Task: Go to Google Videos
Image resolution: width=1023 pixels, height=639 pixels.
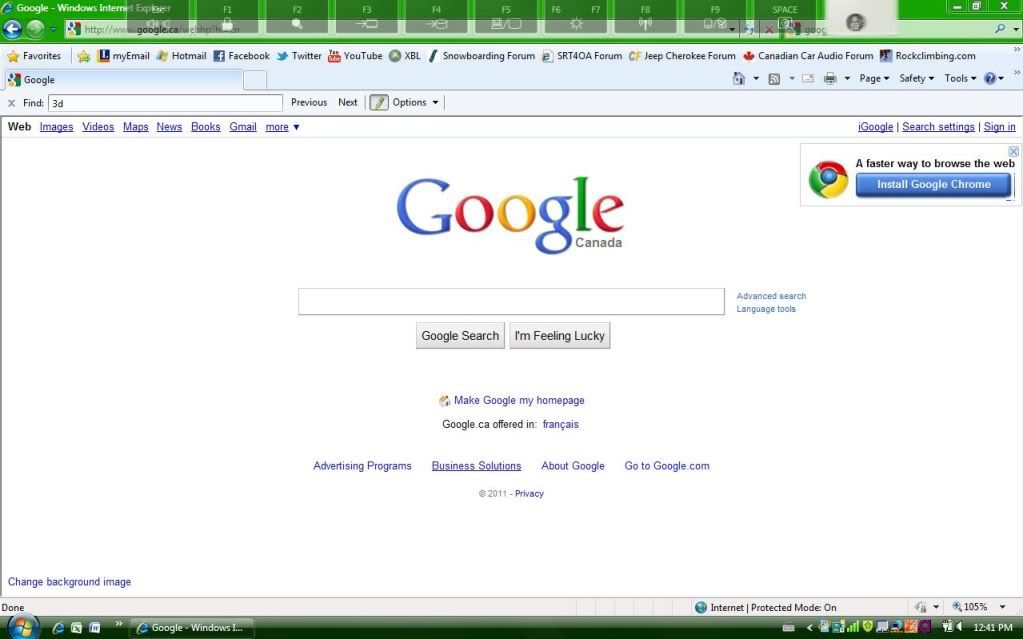Action: (98, 127)
